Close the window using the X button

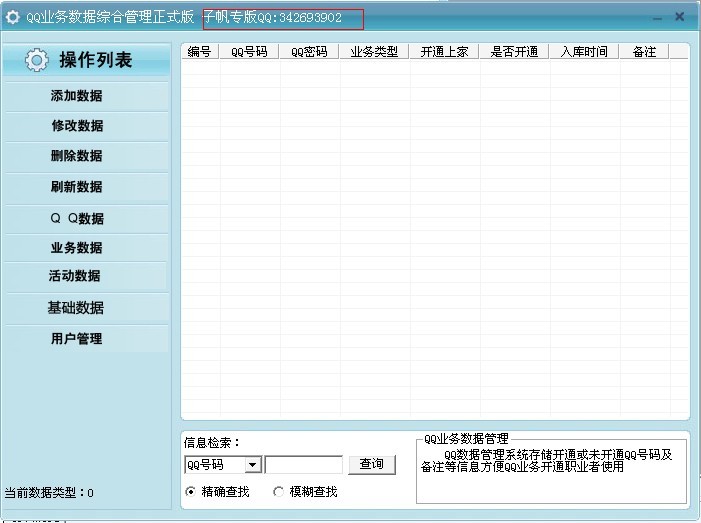(680, 17)
